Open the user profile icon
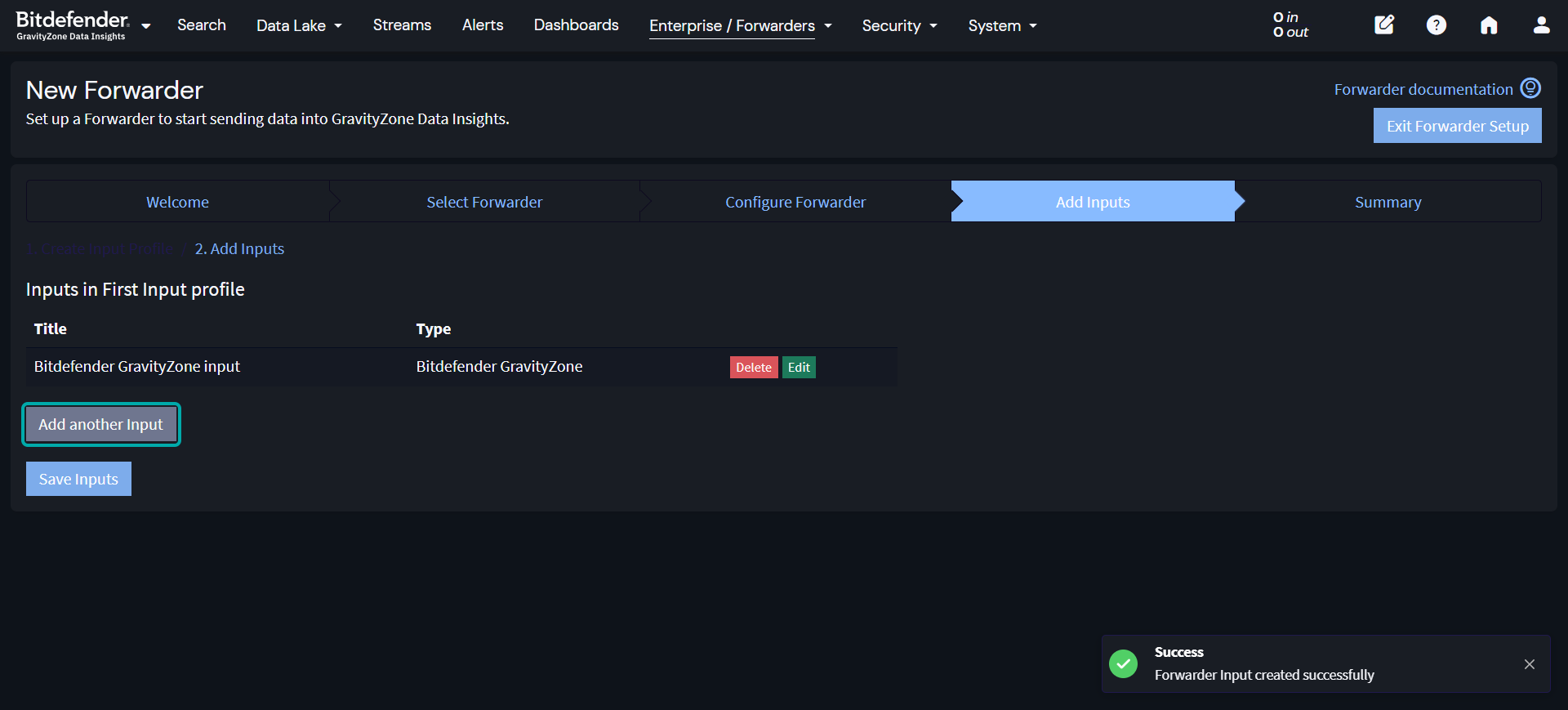Viewport: 1568px width, 710px height. pyautogui.click(x=1541, y=25)
